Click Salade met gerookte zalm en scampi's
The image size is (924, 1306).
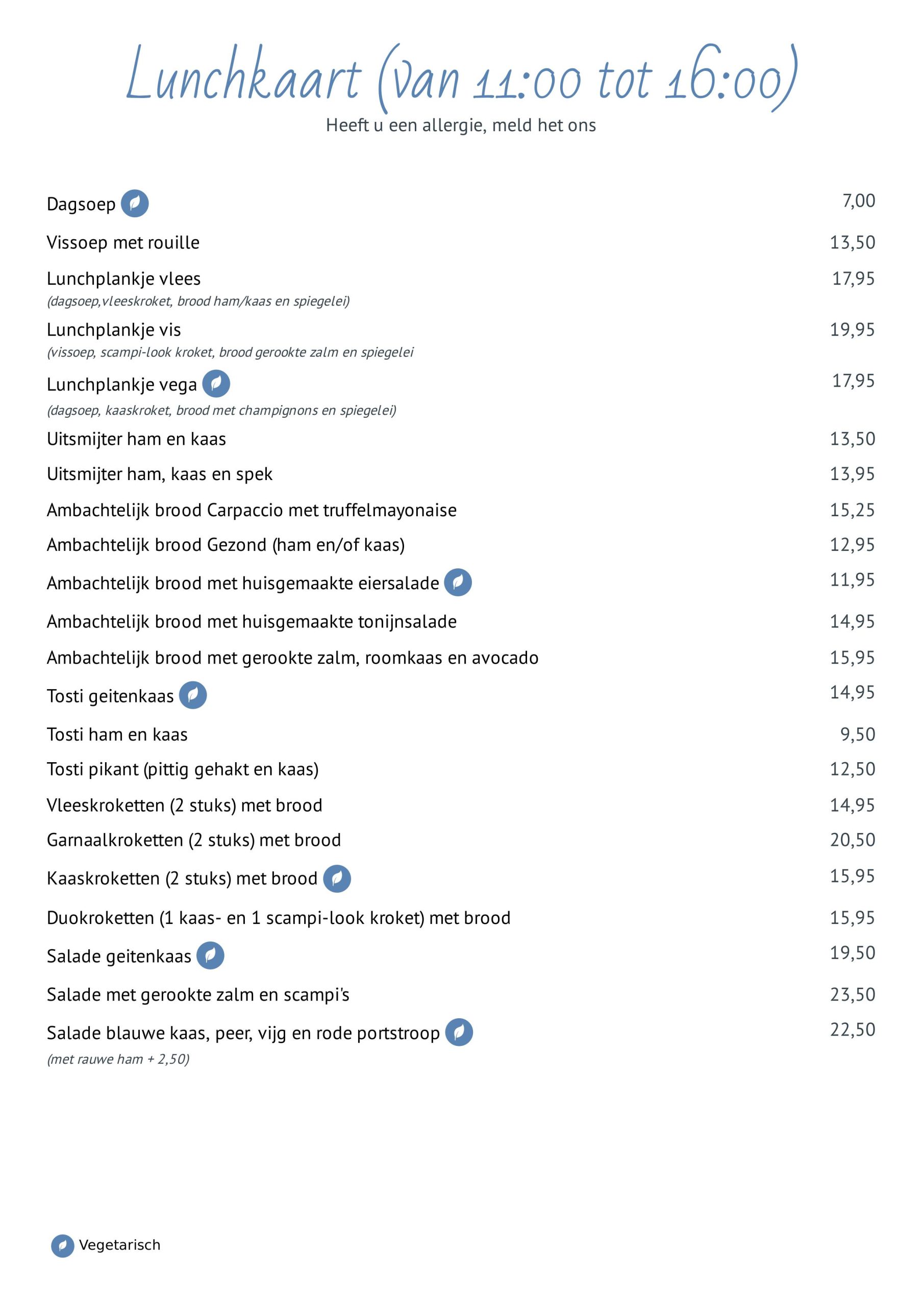[x=198, y=995]
